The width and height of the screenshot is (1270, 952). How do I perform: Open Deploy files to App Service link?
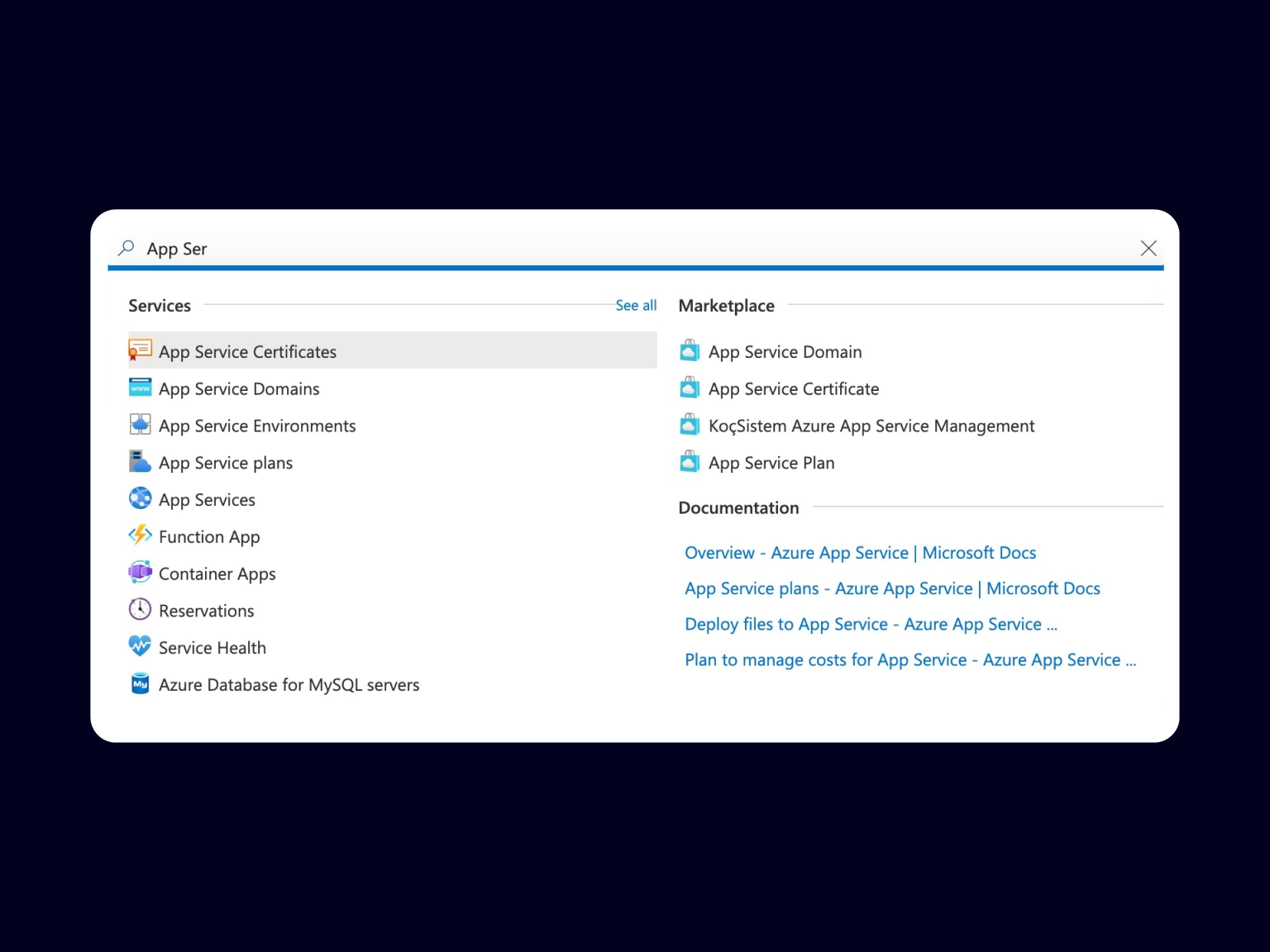pos(871,624)
